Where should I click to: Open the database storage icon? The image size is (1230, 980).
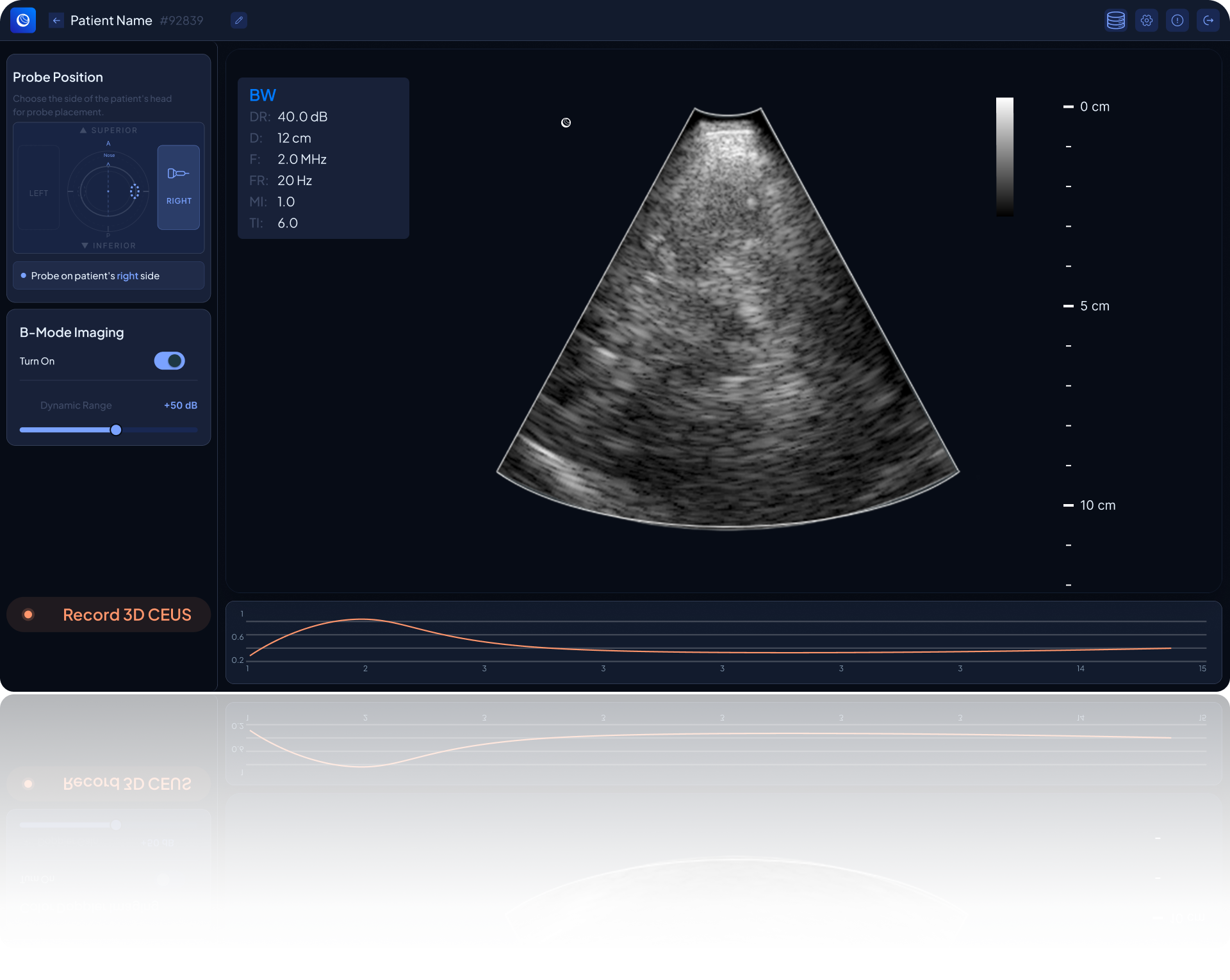[x=1115, y=20]
